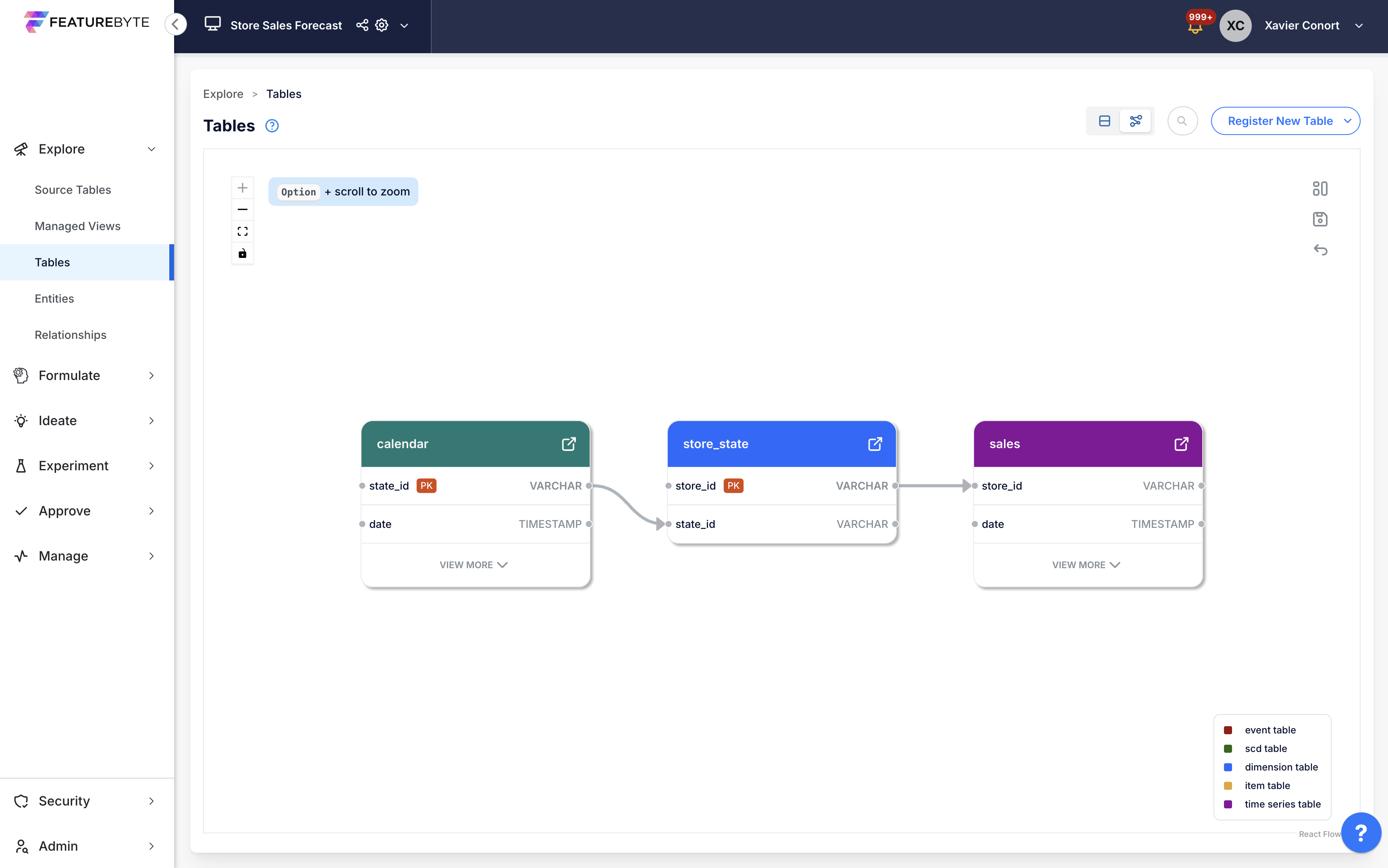Click the save layout icon
Image resolution: width=1388 pixels, height=868 pixels.
(1320, 219)
